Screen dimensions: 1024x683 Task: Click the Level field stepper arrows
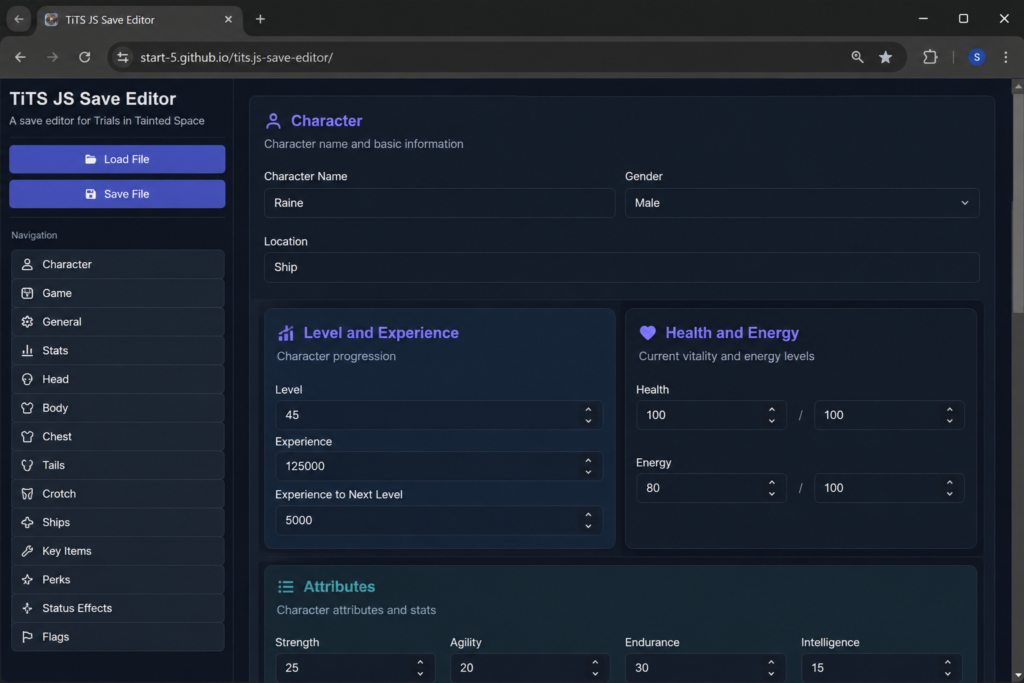tap(588, 415)
